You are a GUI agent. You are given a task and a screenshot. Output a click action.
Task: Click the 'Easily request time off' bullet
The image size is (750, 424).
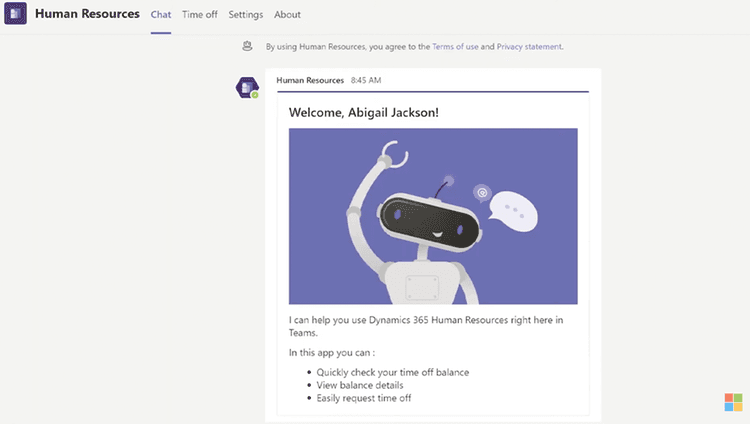(x=364, y=398)
